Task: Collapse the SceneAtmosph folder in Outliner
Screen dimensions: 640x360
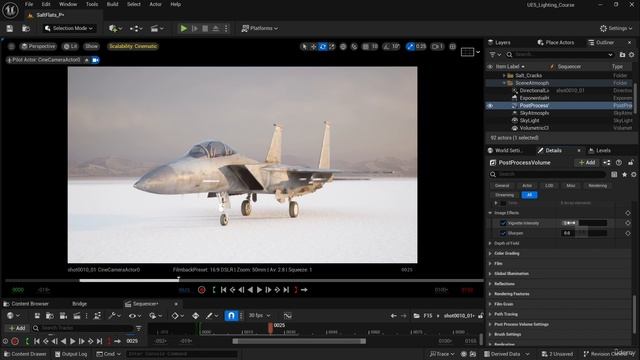Action: click(504, 83)
